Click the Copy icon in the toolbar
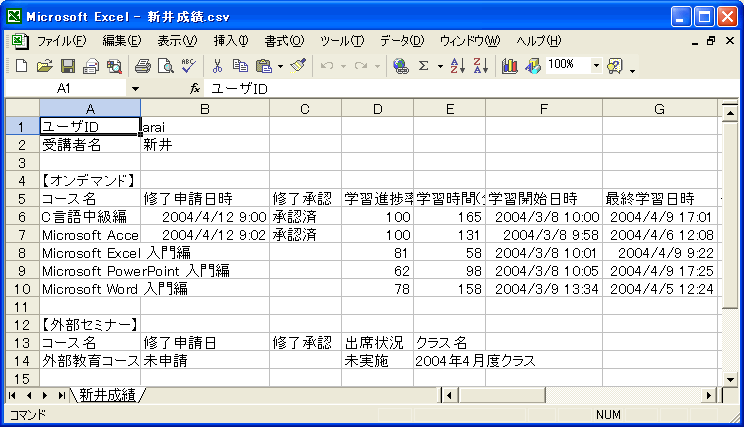The width and height of the screenshot is (744, 427). [x=241, y=66]
